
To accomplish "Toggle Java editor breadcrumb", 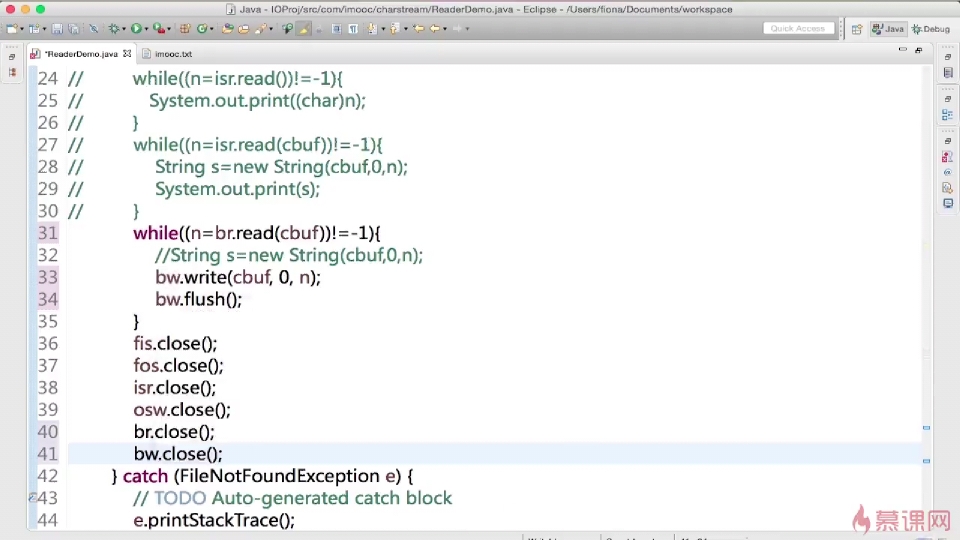I will (287, 29).
